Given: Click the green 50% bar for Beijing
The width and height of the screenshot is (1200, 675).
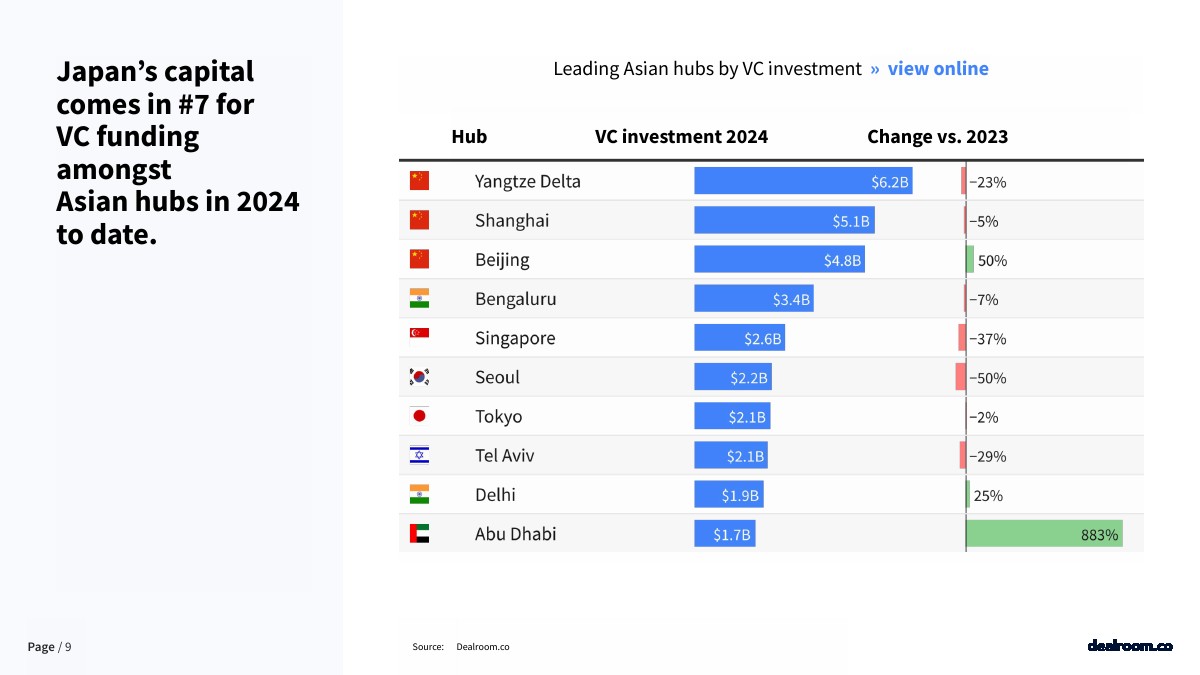Looking at the screenshot, I should pyautogui.click(x=970, y=260).
